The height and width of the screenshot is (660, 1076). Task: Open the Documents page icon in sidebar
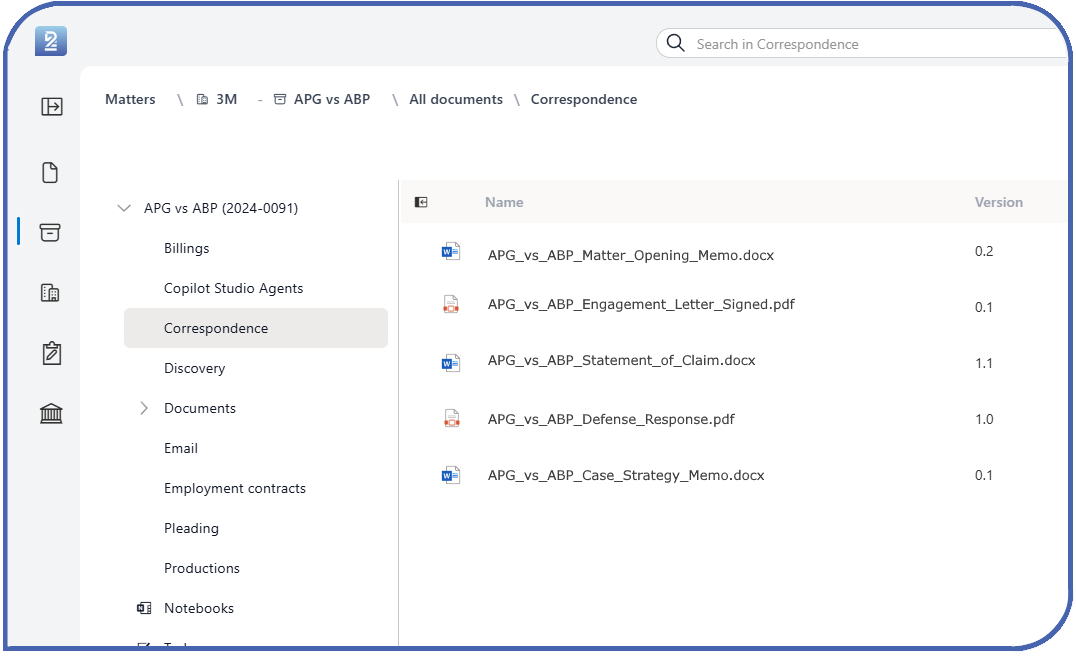coord(50,173)
